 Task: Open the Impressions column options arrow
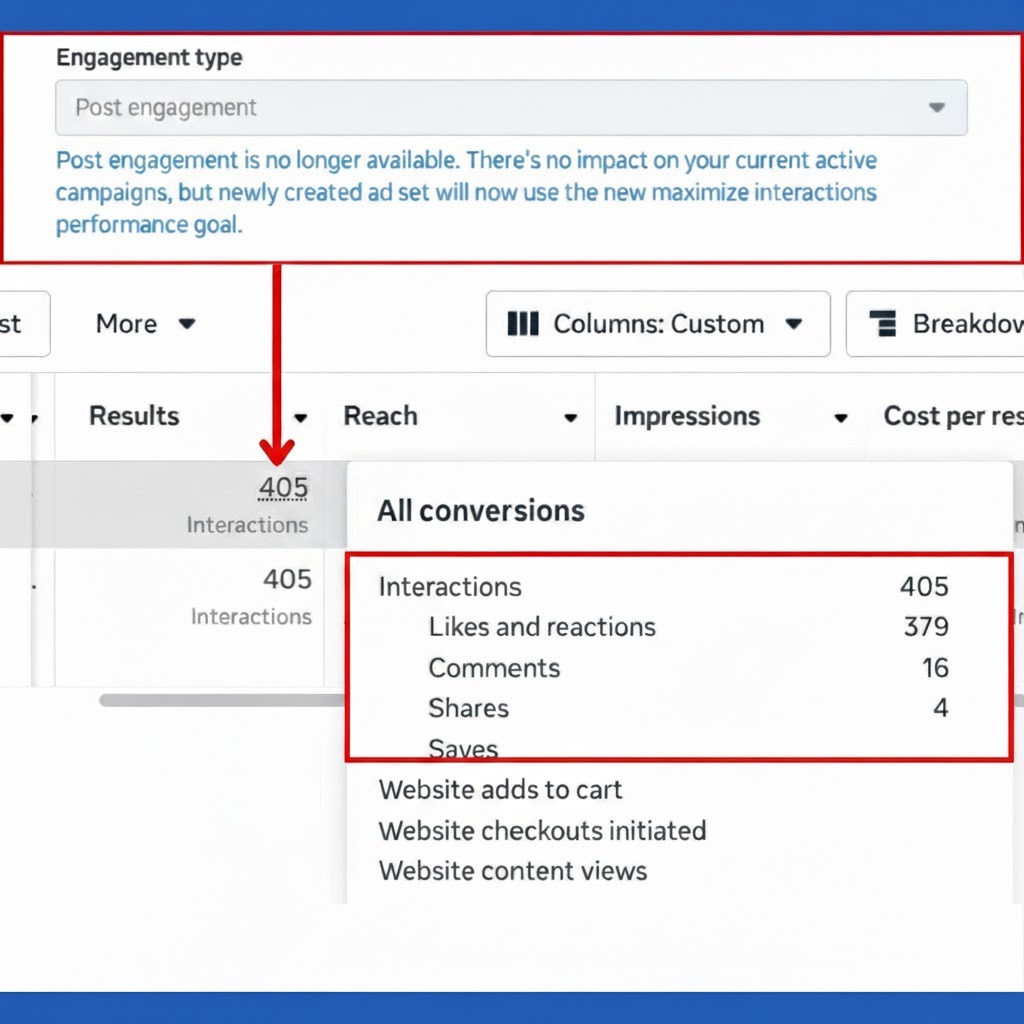841,418
